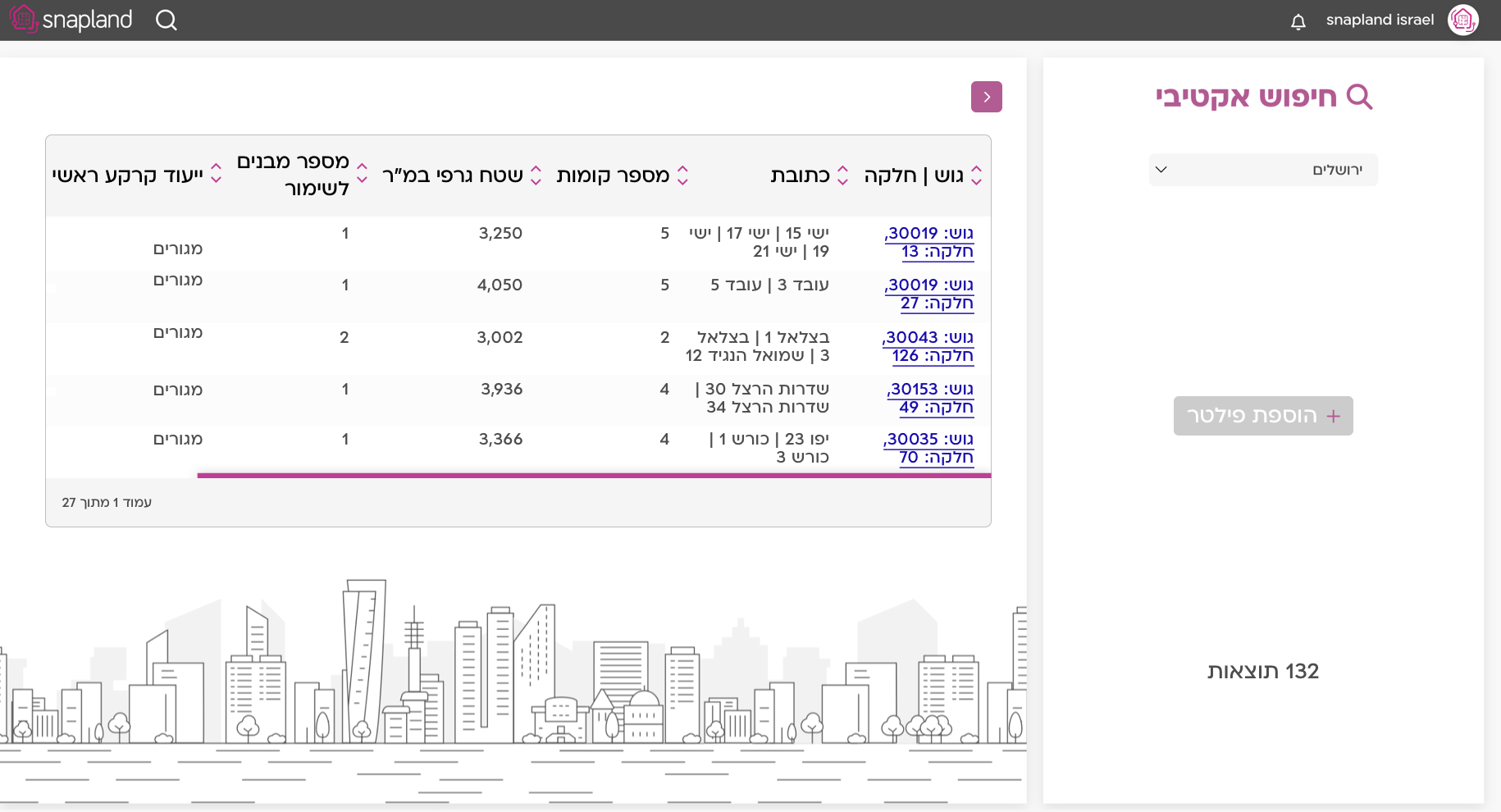Click area value 3,936

pyautogui.click(x=502, y=389)
